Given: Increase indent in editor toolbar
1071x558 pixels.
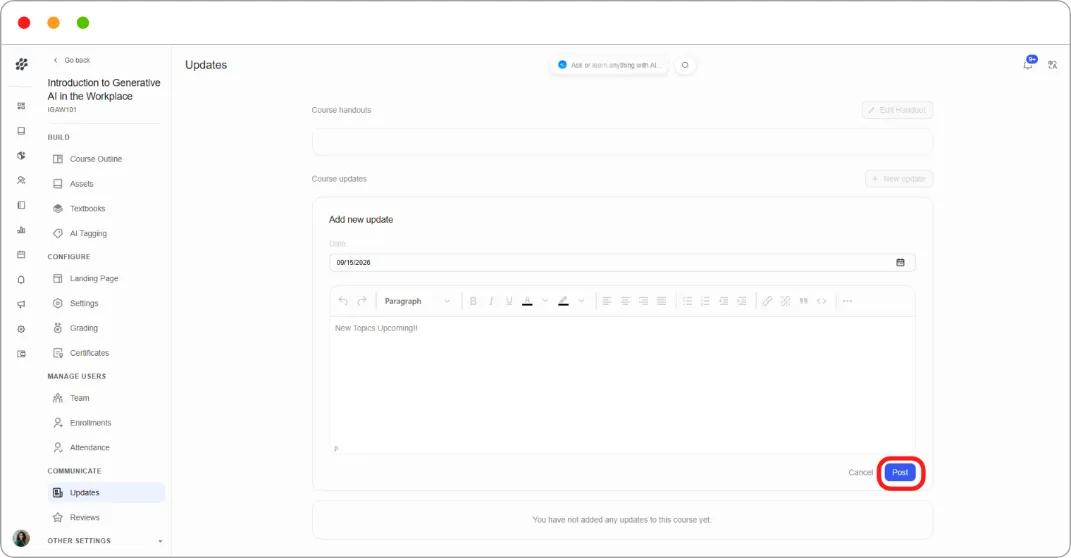Looking at the screenshot, I should pos(742,301).
